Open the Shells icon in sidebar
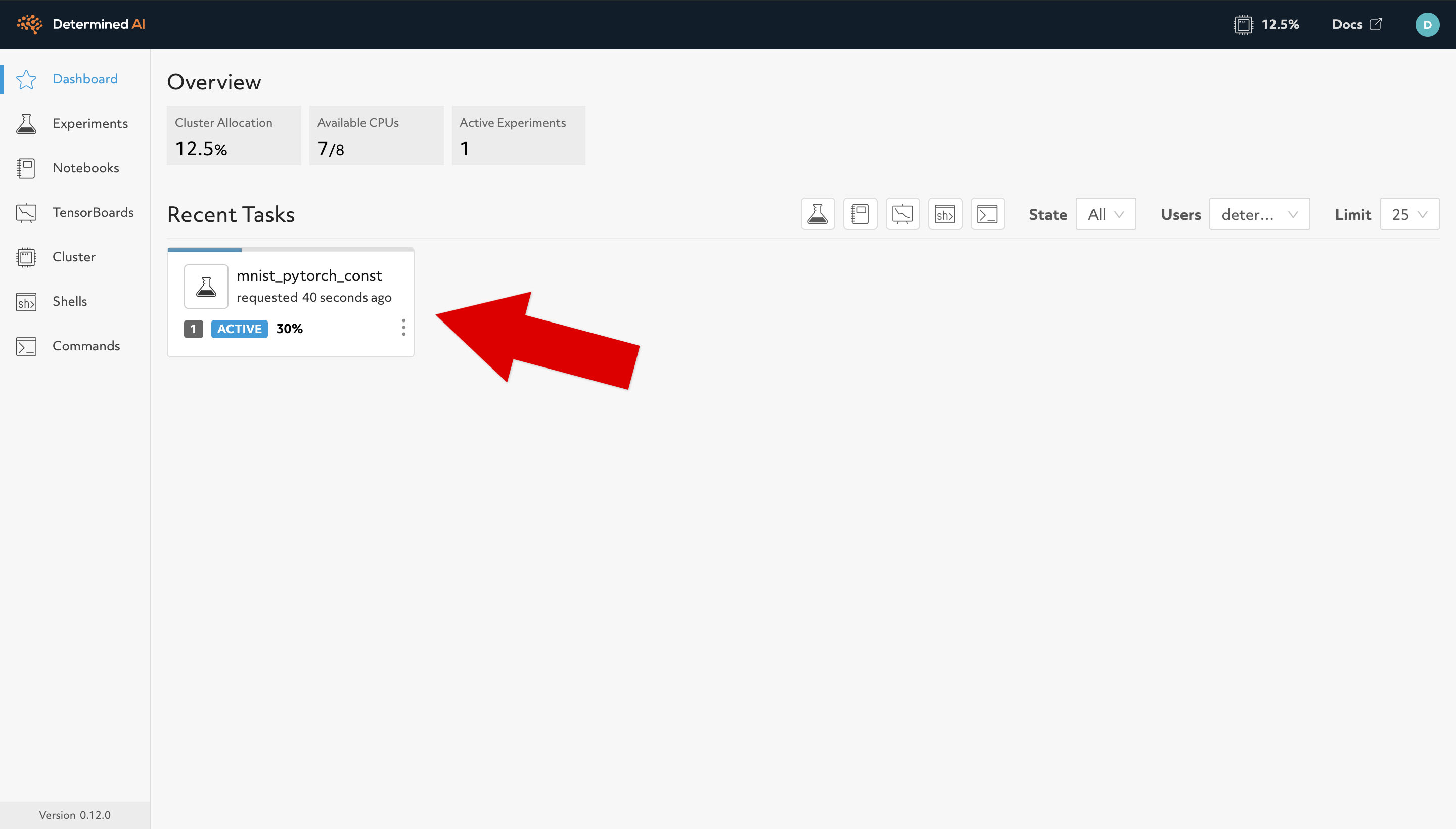 26,302
